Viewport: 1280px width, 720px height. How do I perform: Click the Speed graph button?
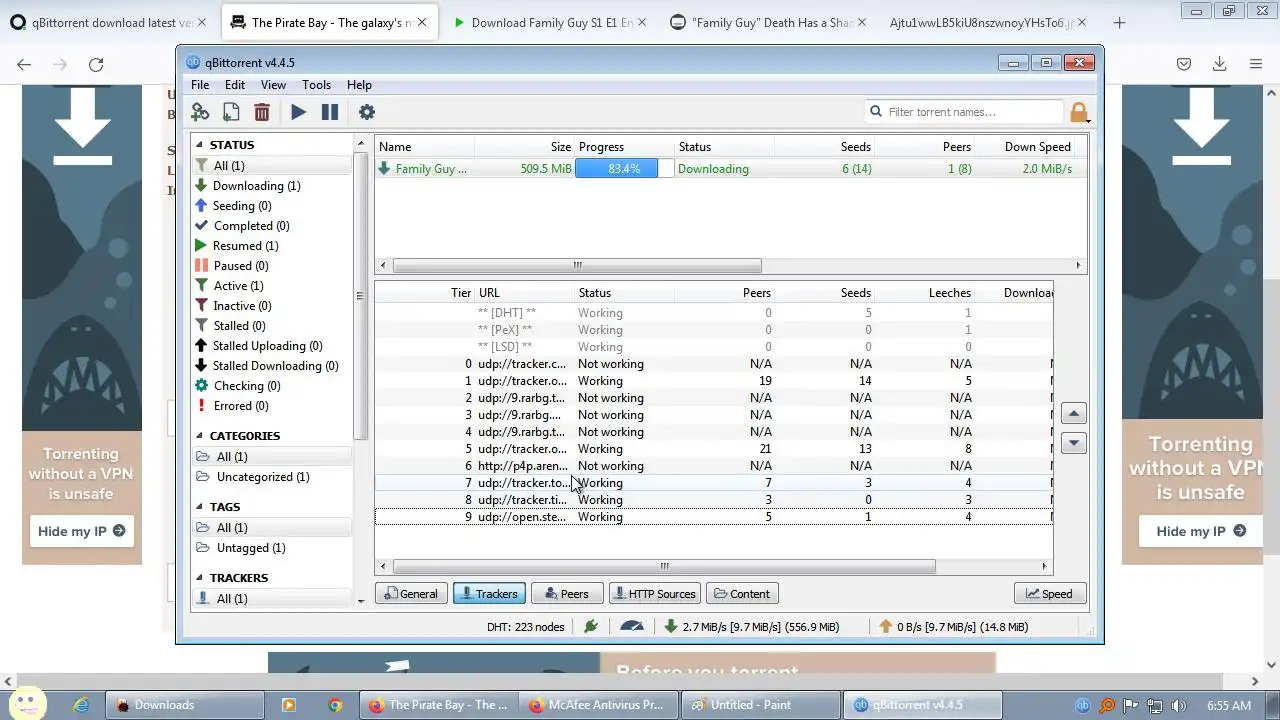click(1049, 593)
